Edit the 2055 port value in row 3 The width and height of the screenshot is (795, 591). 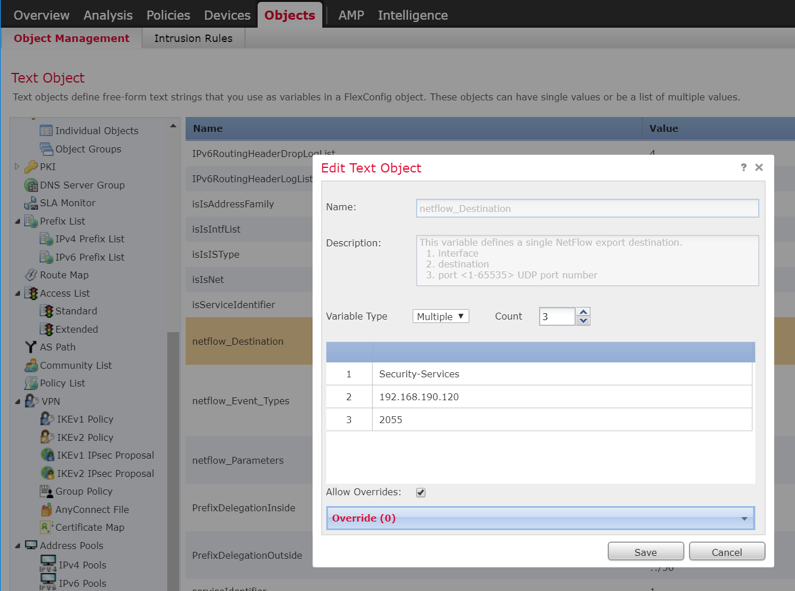[x=562, y=420]
